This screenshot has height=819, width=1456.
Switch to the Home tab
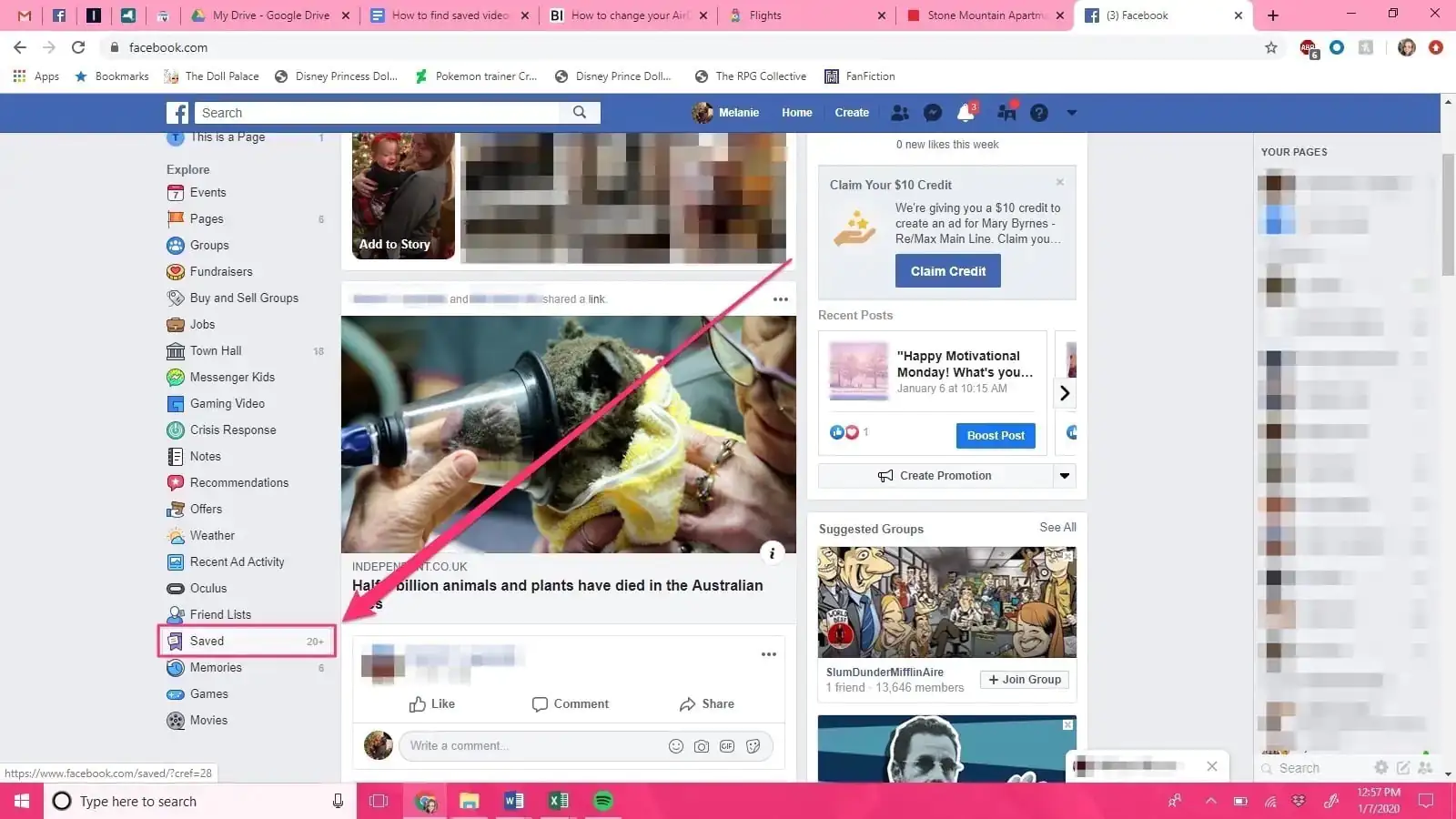point(796,112)
